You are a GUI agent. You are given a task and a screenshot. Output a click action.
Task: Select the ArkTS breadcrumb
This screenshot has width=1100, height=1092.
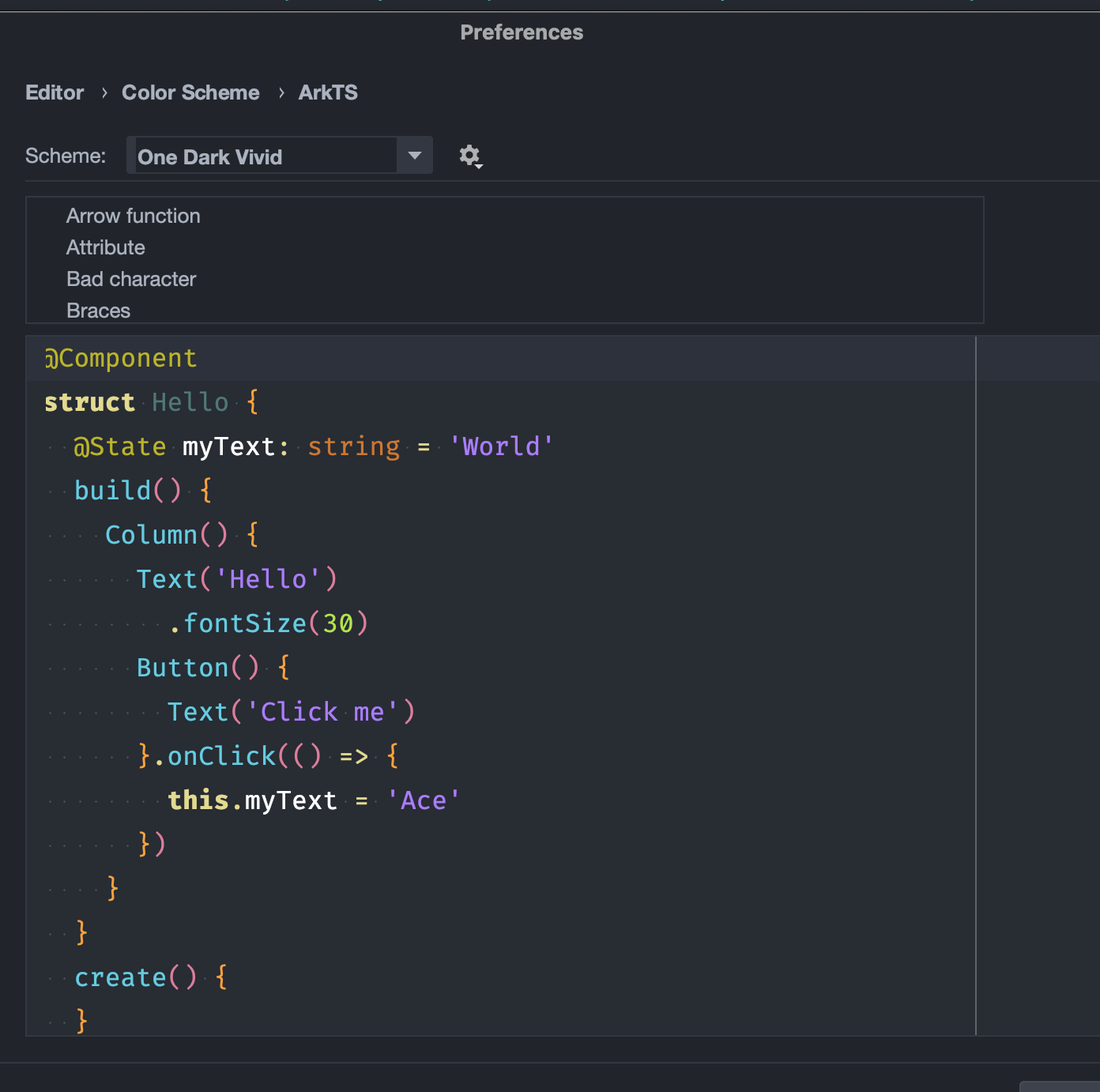(x=328, y=92)
